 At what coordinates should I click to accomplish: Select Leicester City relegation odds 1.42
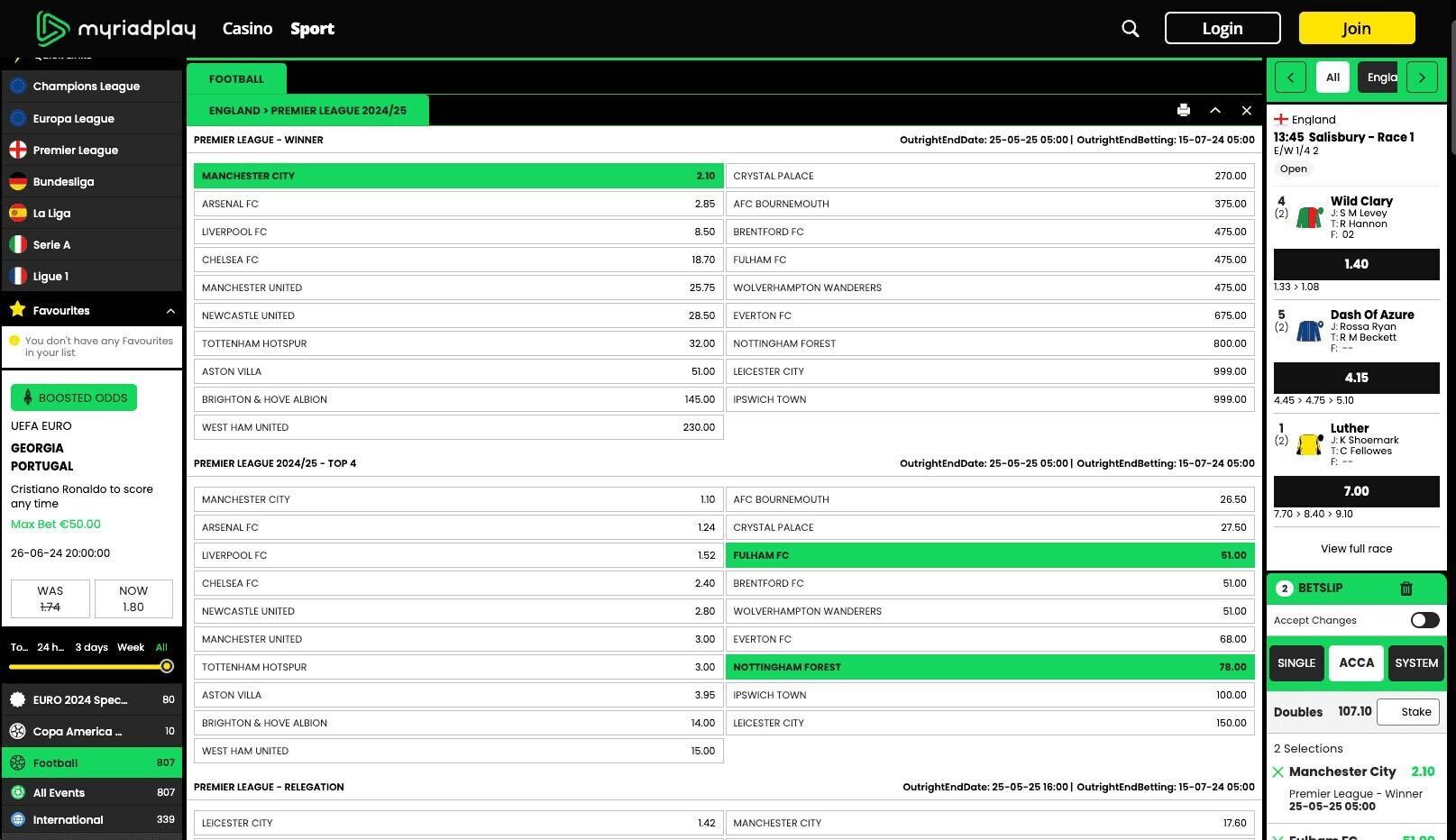pyautogui.click(x=459, y=823)
